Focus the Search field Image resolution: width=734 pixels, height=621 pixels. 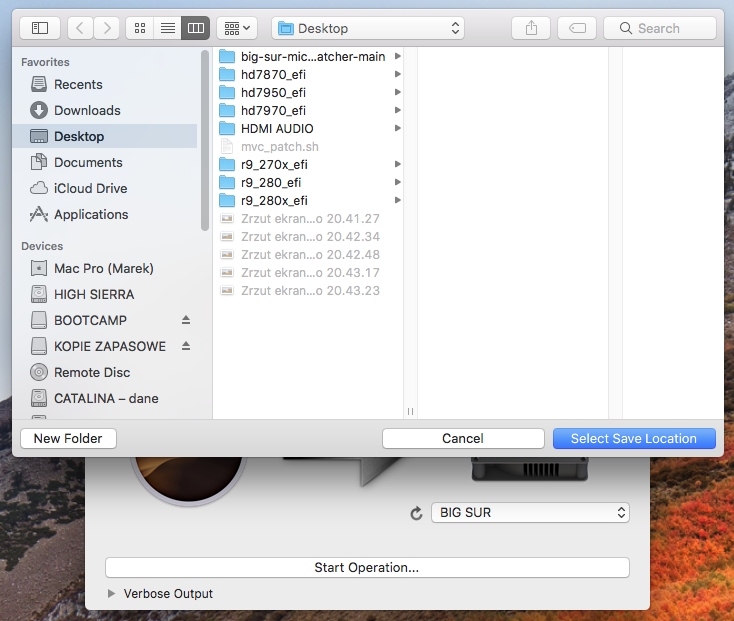pyautogui.click(x=660, y=28)
